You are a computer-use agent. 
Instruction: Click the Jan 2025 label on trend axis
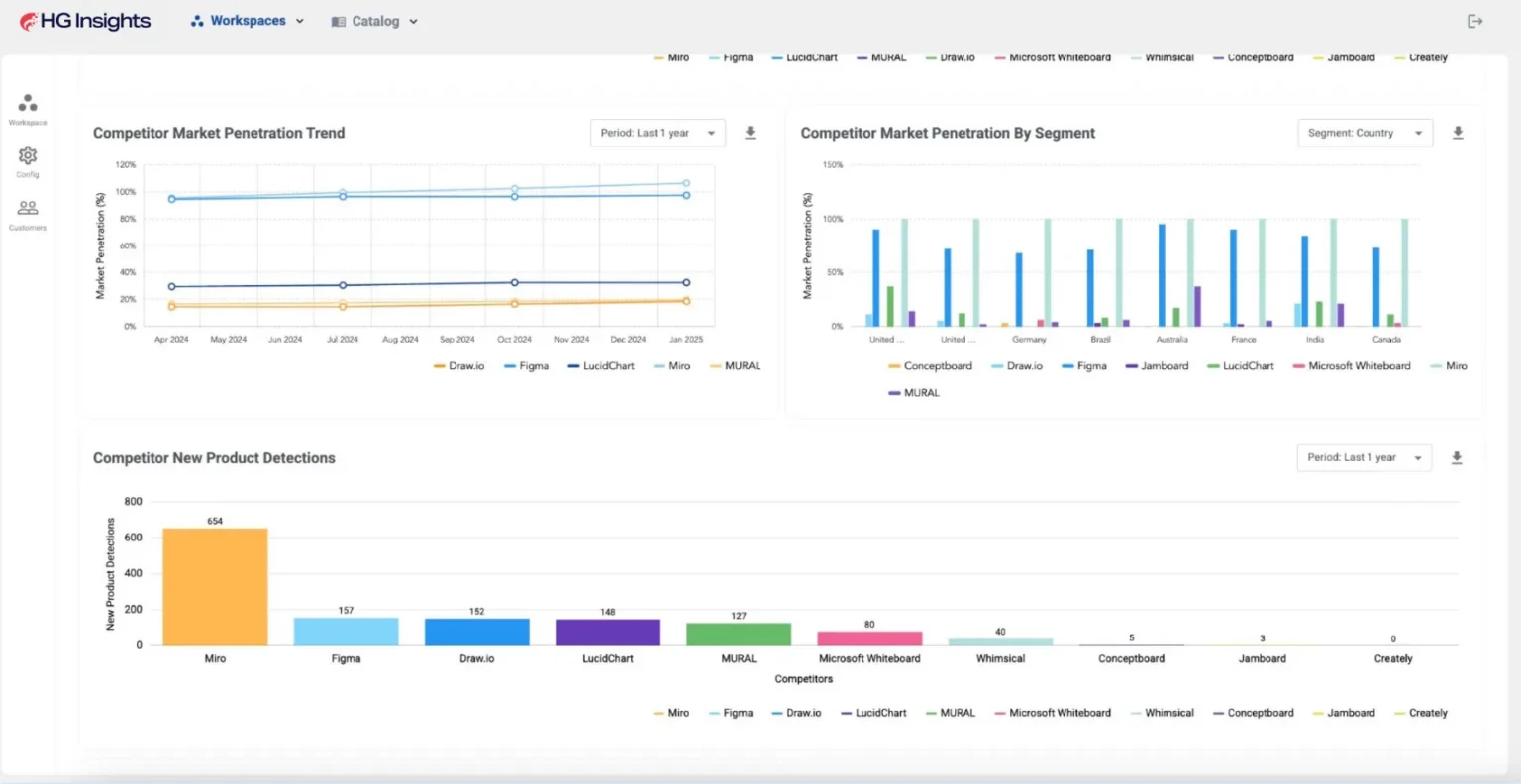click(686, 340)
